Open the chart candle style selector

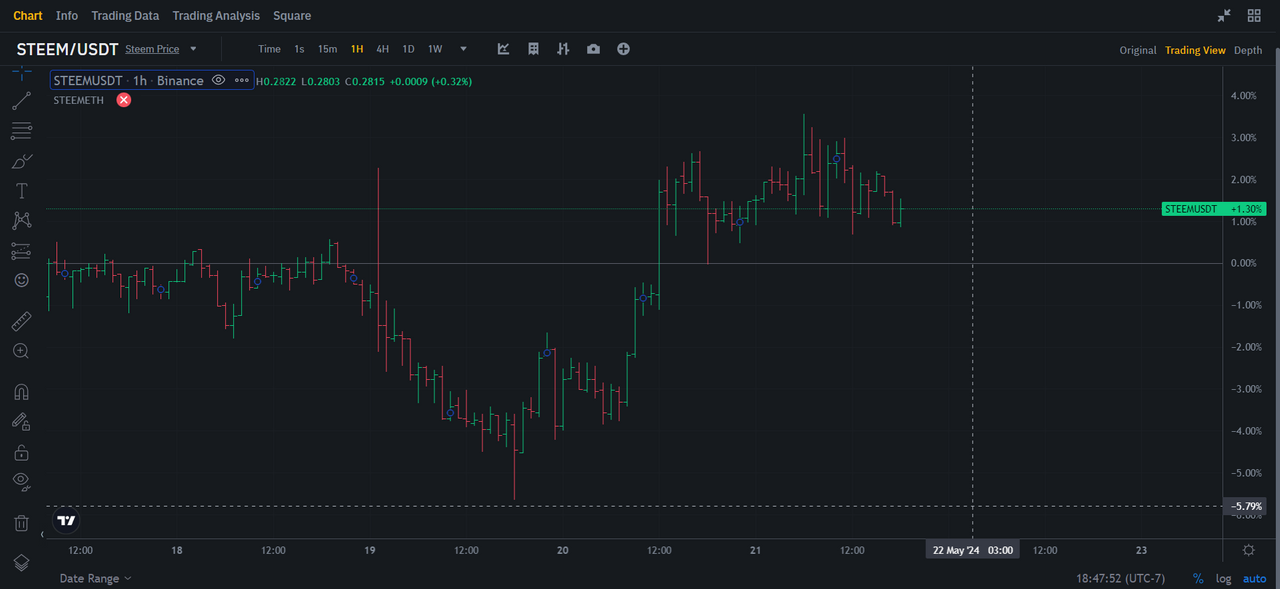pyautogui.click(x=564, y=49)
